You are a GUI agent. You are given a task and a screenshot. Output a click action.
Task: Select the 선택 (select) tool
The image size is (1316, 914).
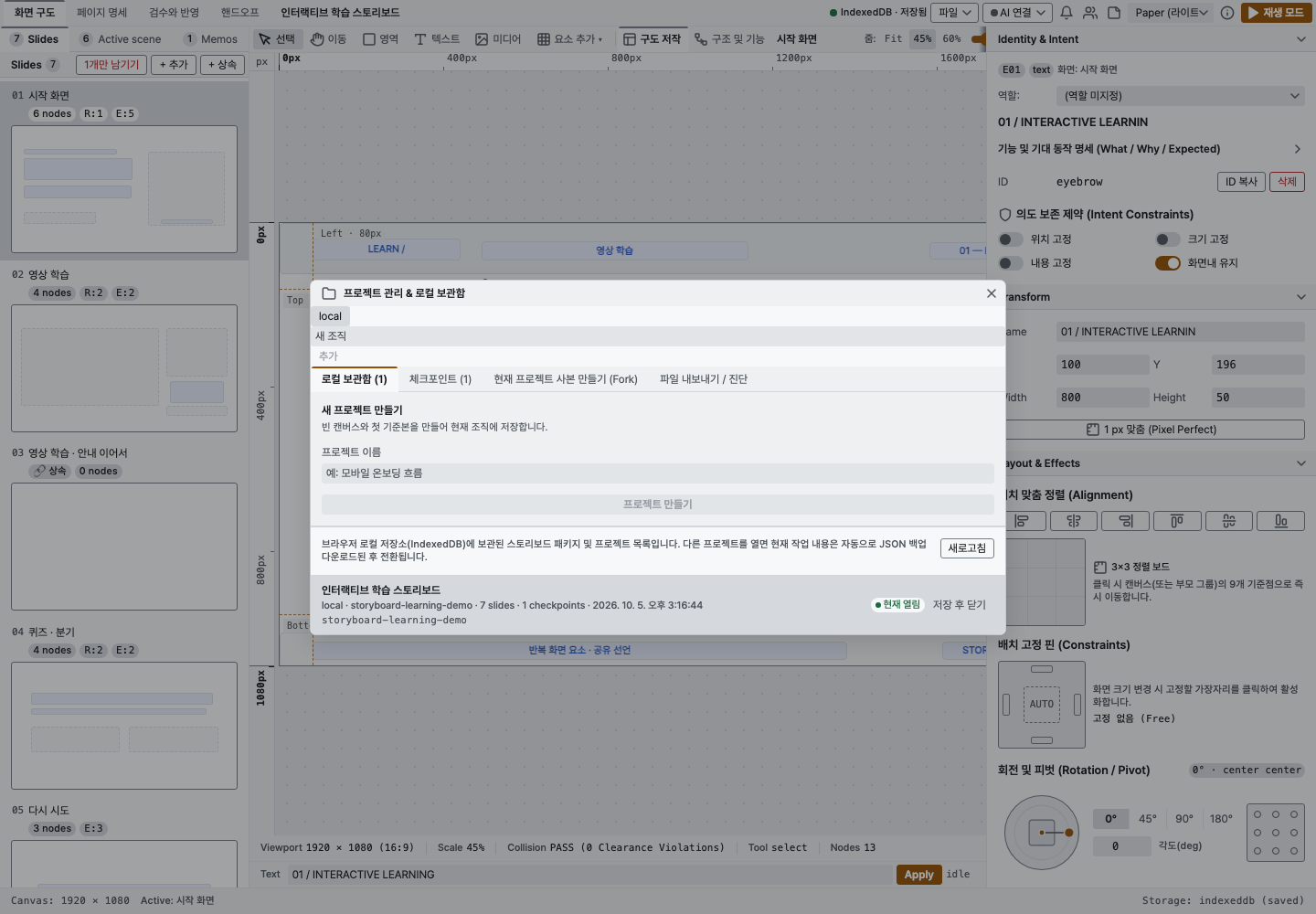click(x=276, y=39)
